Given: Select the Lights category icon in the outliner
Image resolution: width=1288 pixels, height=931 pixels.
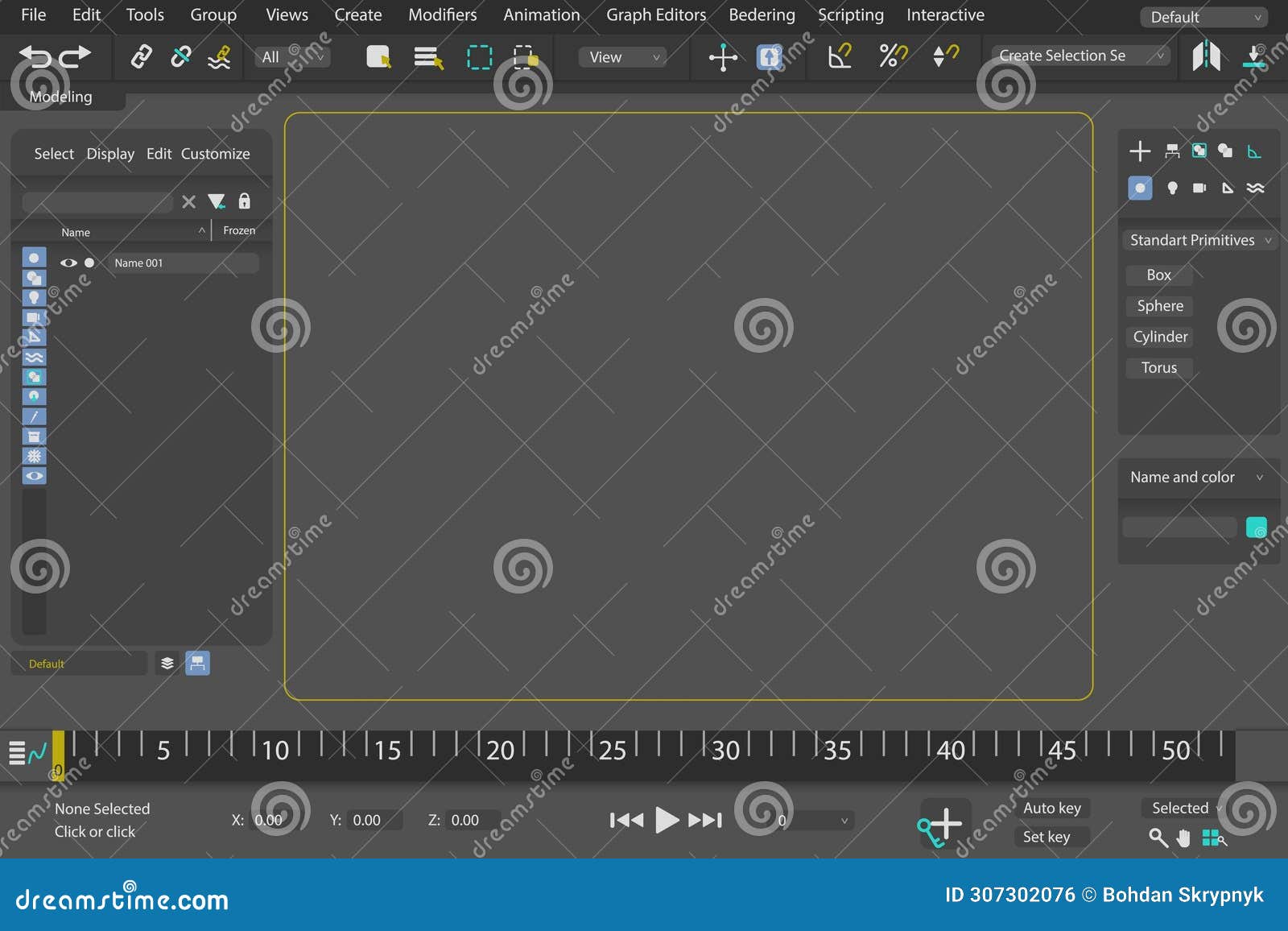Looking at the screenshot, I should pyautogui.click(x=34, y=297).
